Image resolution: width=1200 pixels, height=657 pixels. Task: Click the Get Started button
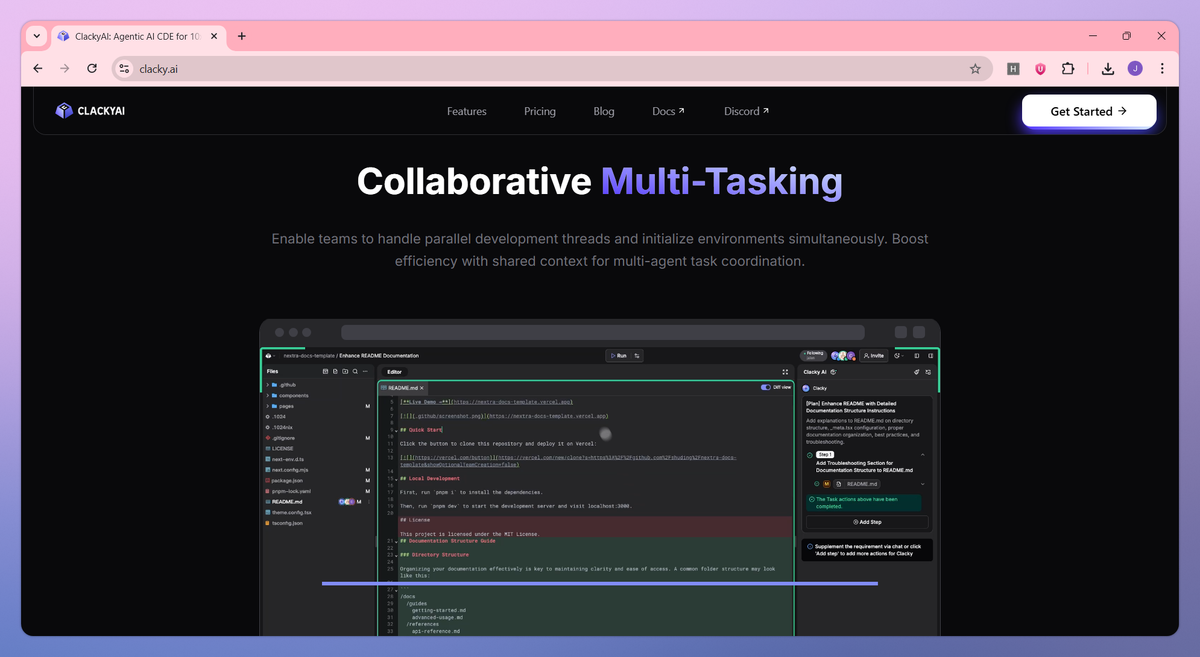[1089, 111]
